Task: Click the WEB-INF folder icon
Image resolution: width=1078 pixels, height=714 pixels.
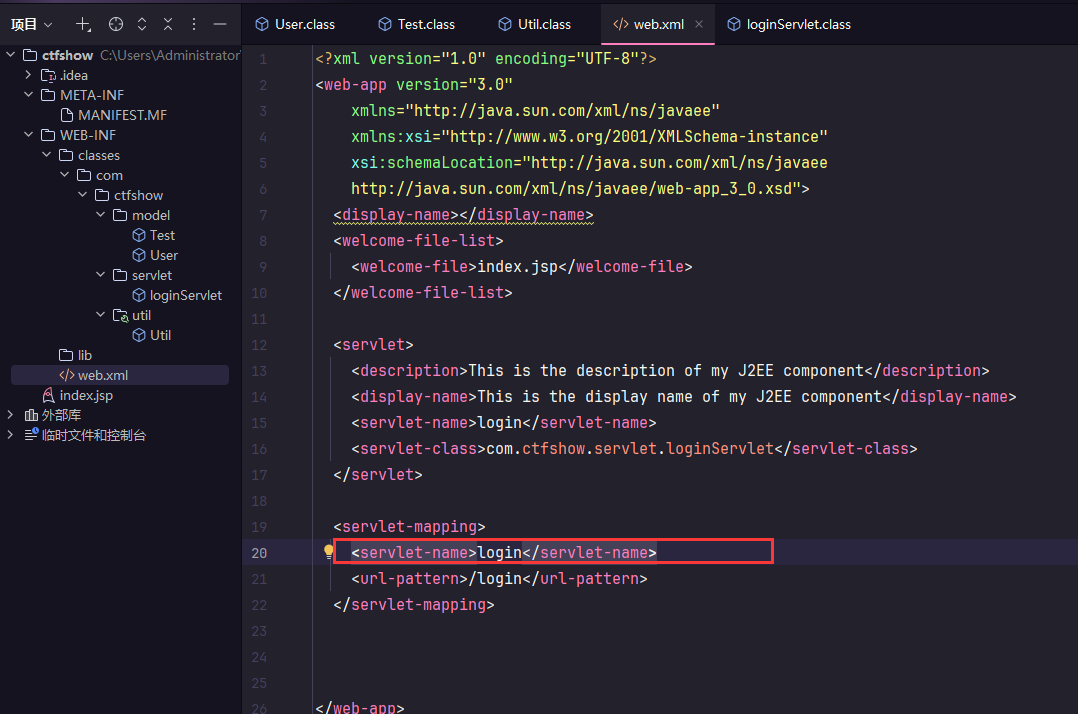Action: (x=48, y=135)
